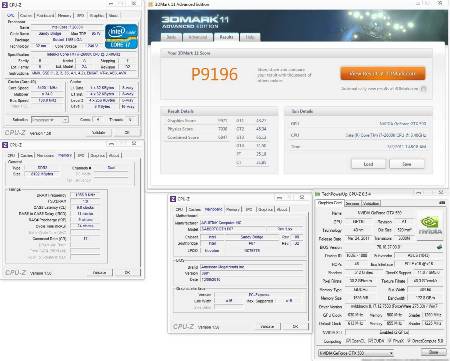Click the NVIDIA logo in GPU-Z
The width and height of the screenshot is (450, 361).
coord(431,225)
